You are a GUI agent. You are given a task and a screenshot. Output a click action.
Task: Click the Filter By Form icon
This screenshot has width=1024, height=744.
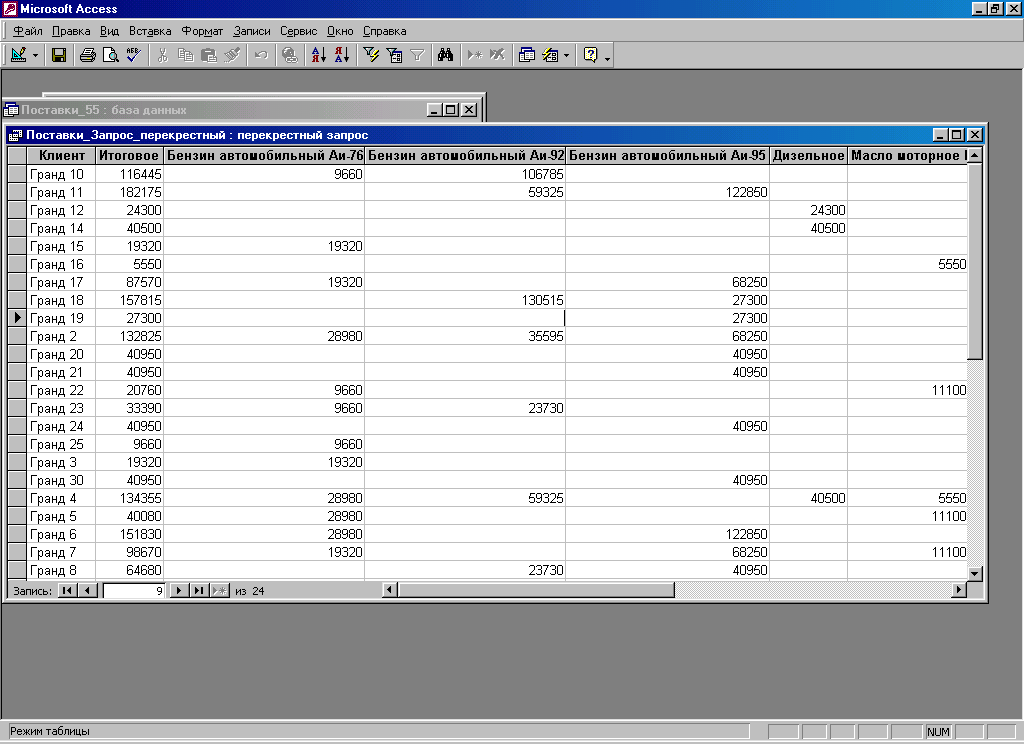point(394,55)
